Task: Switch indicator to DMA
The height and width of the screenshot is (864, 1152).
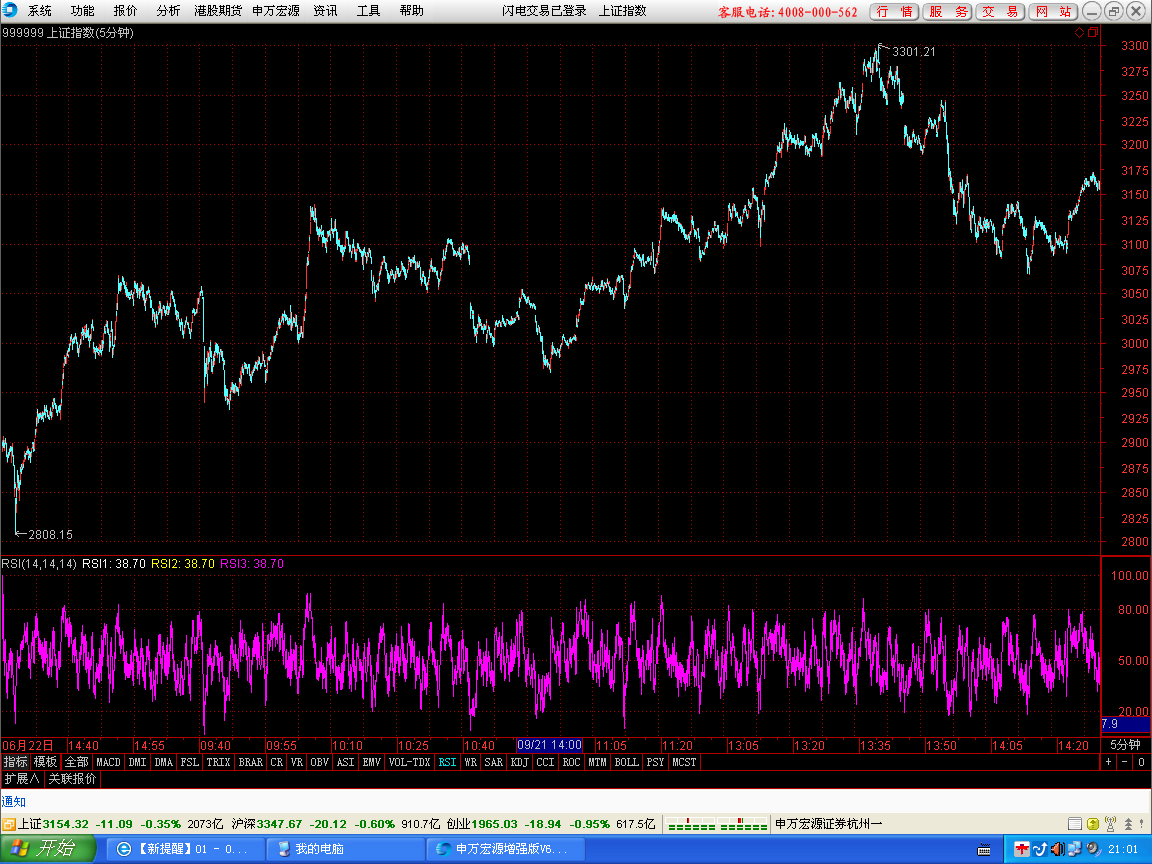Action: [x=164, y=762]
